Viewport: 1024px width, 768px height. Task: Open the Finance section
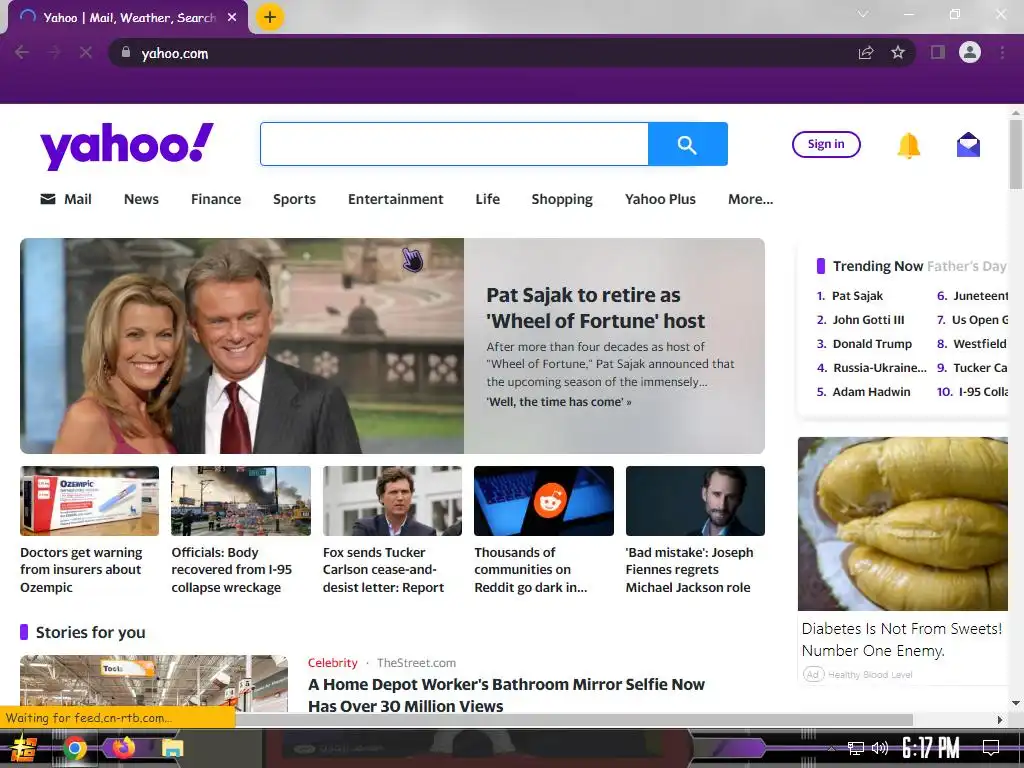[x=216, y=199]
